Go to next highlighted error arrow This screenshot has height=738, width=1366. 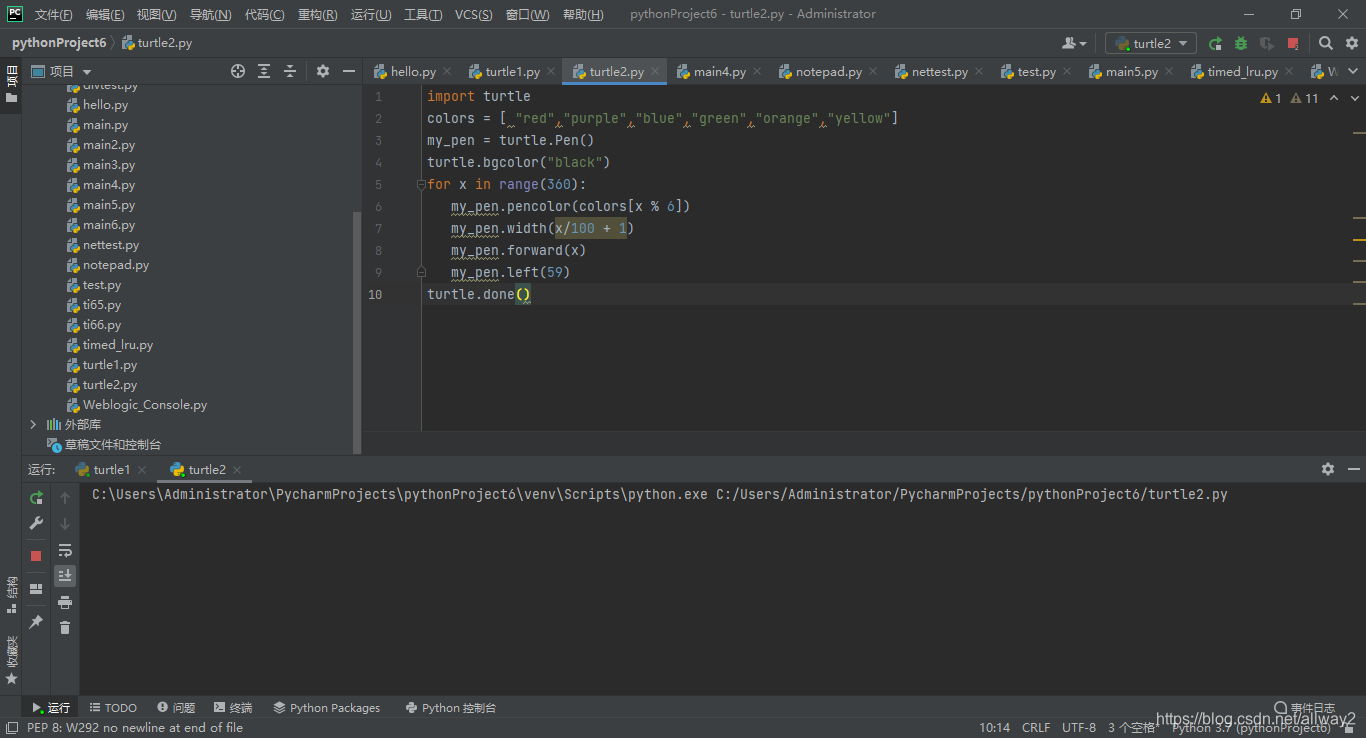coord(1354,98)
